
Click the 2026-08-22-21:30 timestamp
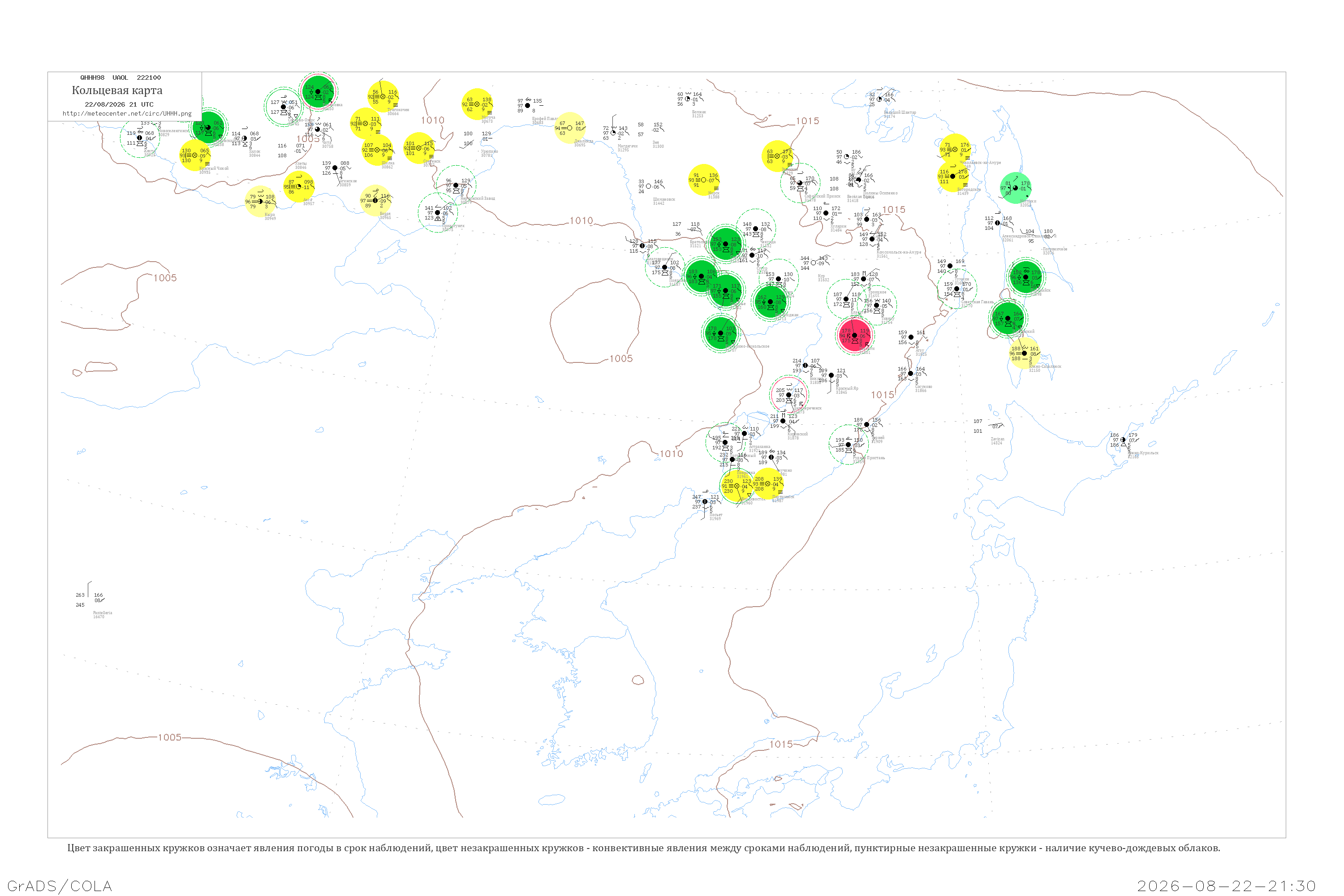(1226, 886)
